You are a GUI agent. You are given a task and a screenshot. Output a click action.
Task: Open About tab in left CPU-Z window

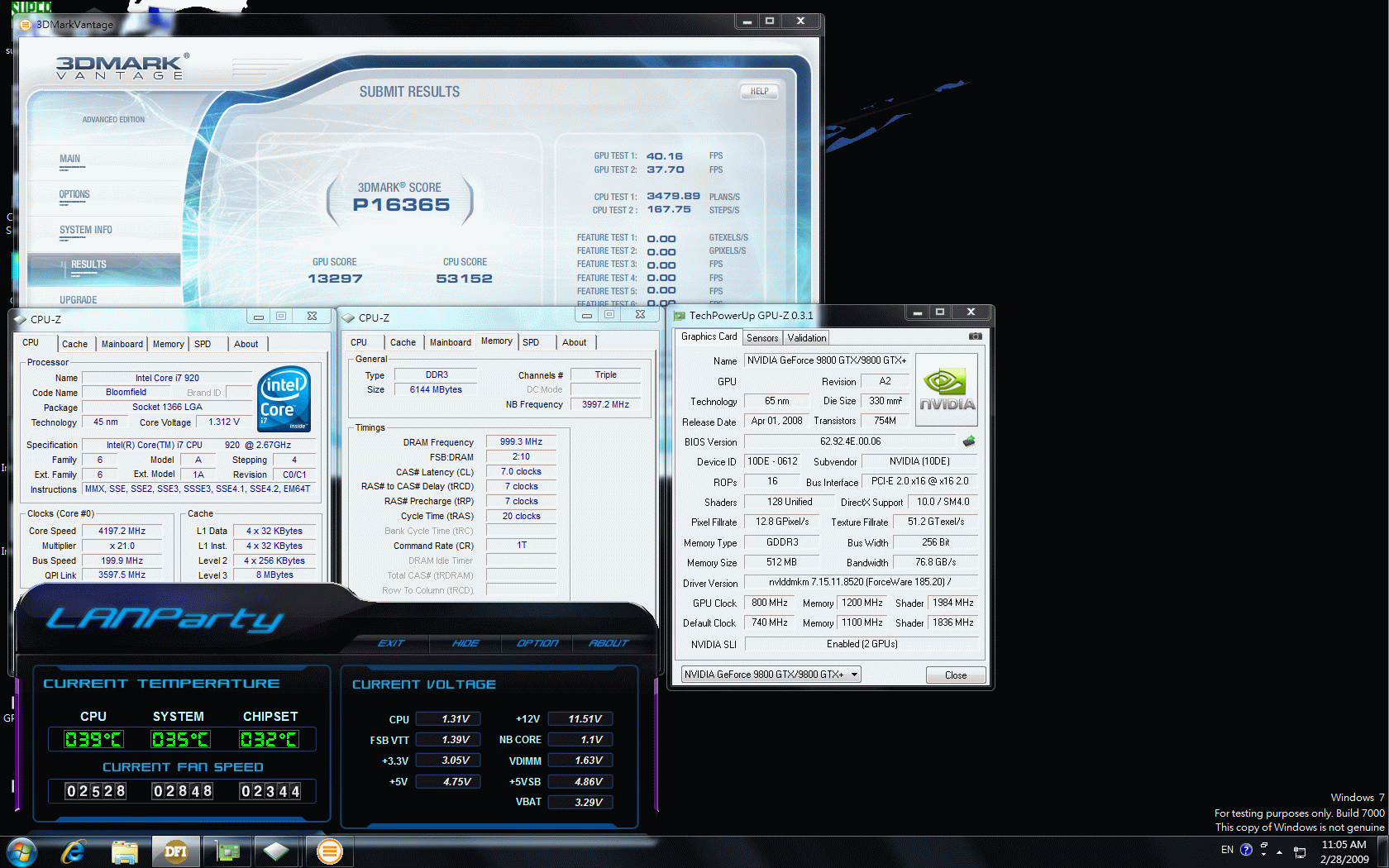[x=246, y=344]
